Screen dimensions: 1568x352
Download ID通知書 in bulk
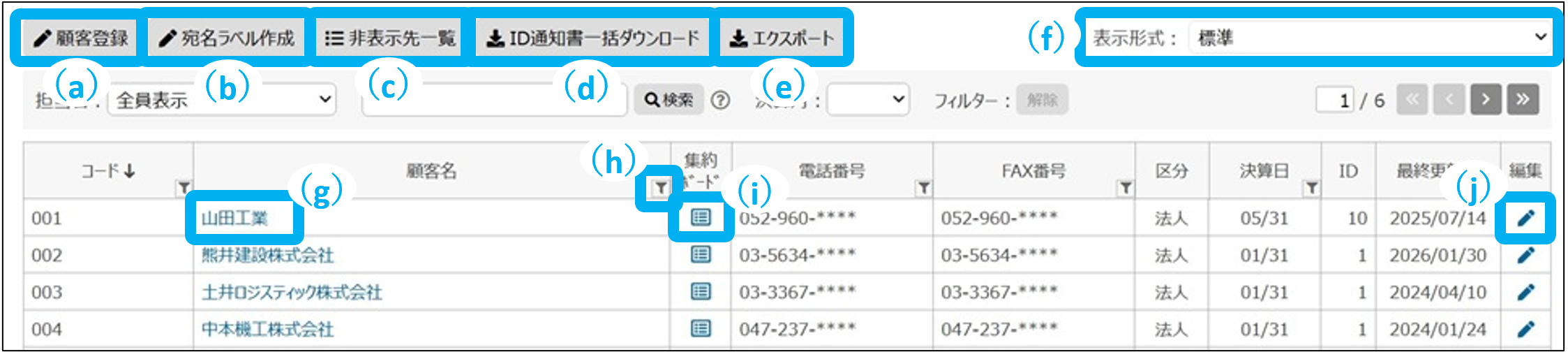coord(592,38)
